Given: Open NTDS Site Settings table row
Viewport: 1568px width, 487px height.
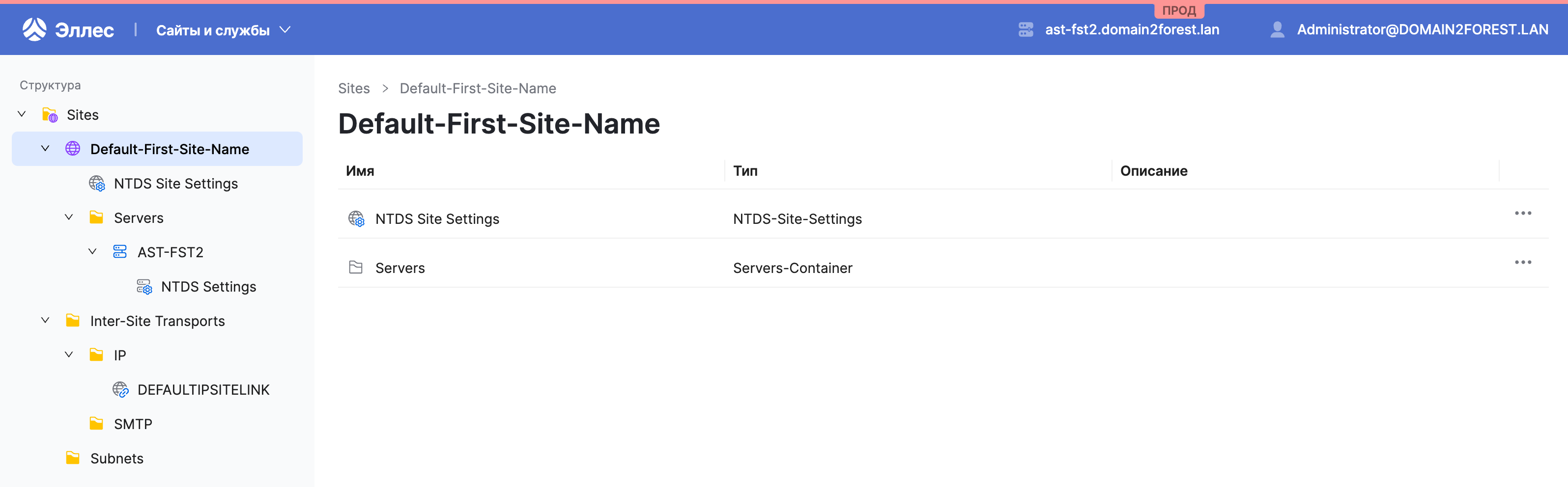Looking at the screenshot, I should point(943,214).
